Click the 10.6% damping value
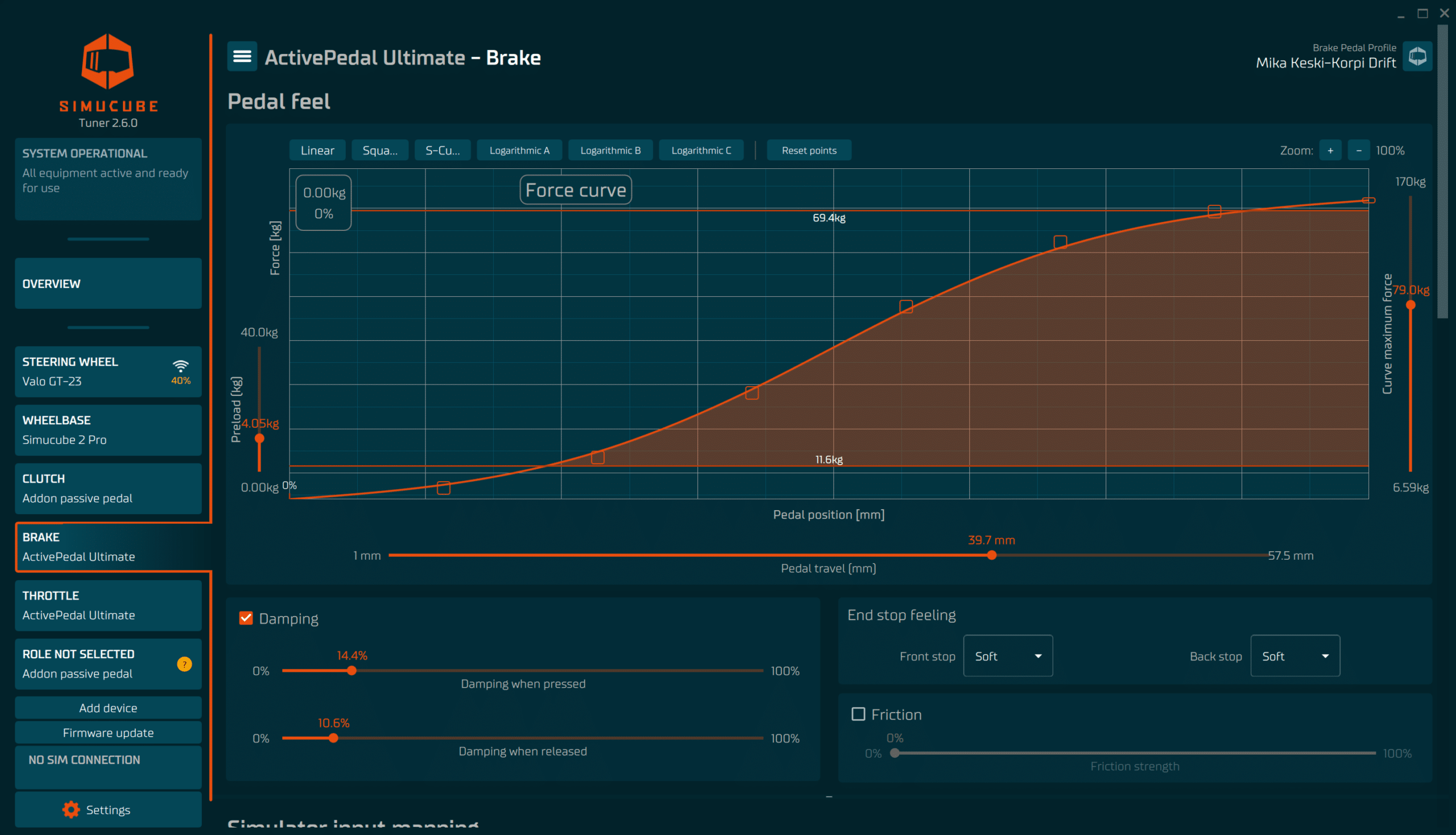 (333, 722)
